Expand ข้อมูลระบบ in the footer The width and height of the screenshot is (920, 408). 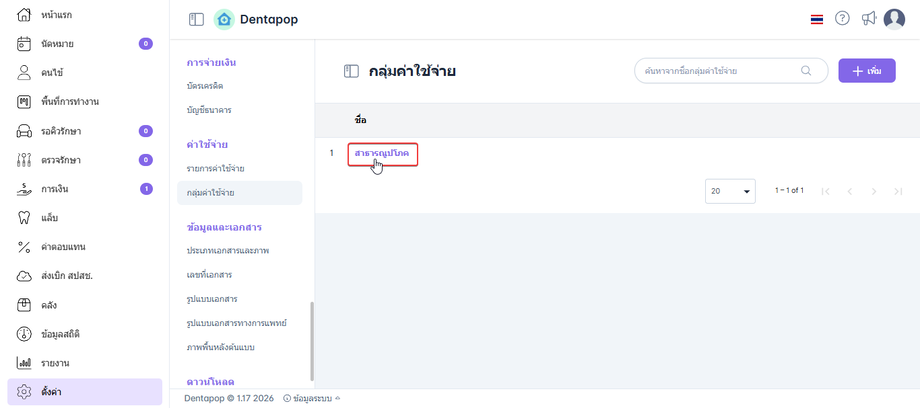[311, 398]
